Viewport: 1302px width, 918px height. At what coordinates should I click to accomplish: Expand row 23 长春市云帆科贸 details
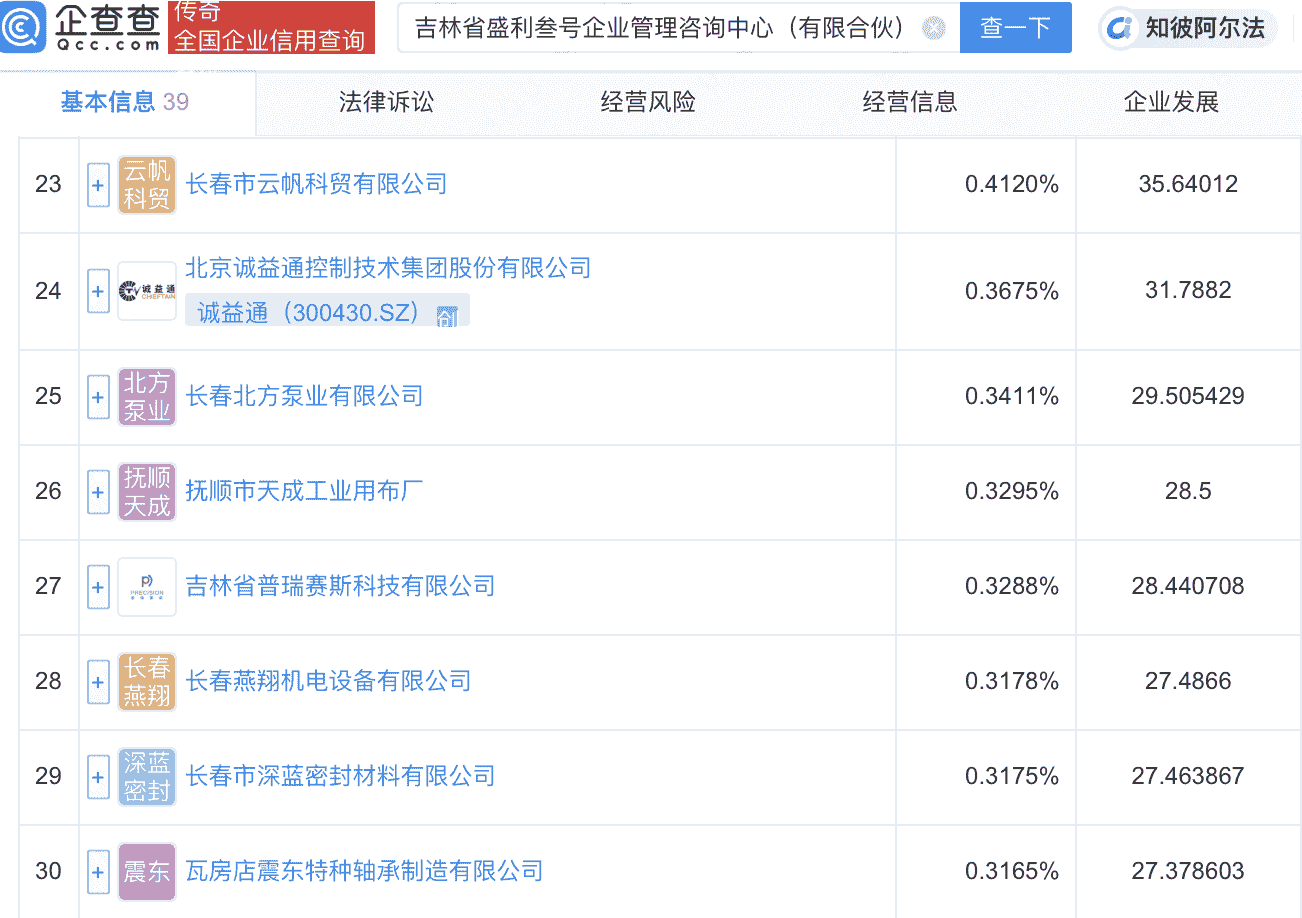(x=98, y=185)
